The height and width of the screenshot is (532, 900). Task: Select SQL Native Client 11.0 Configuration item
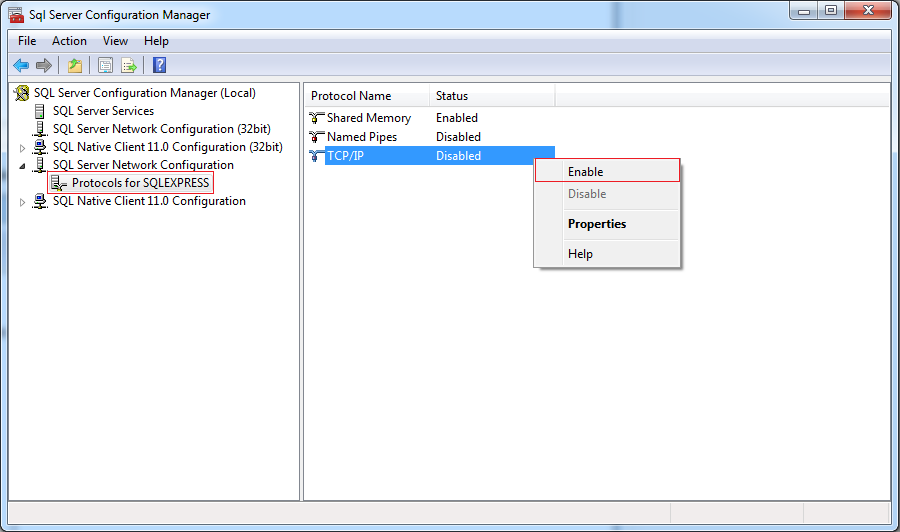(x=149, y=201)
